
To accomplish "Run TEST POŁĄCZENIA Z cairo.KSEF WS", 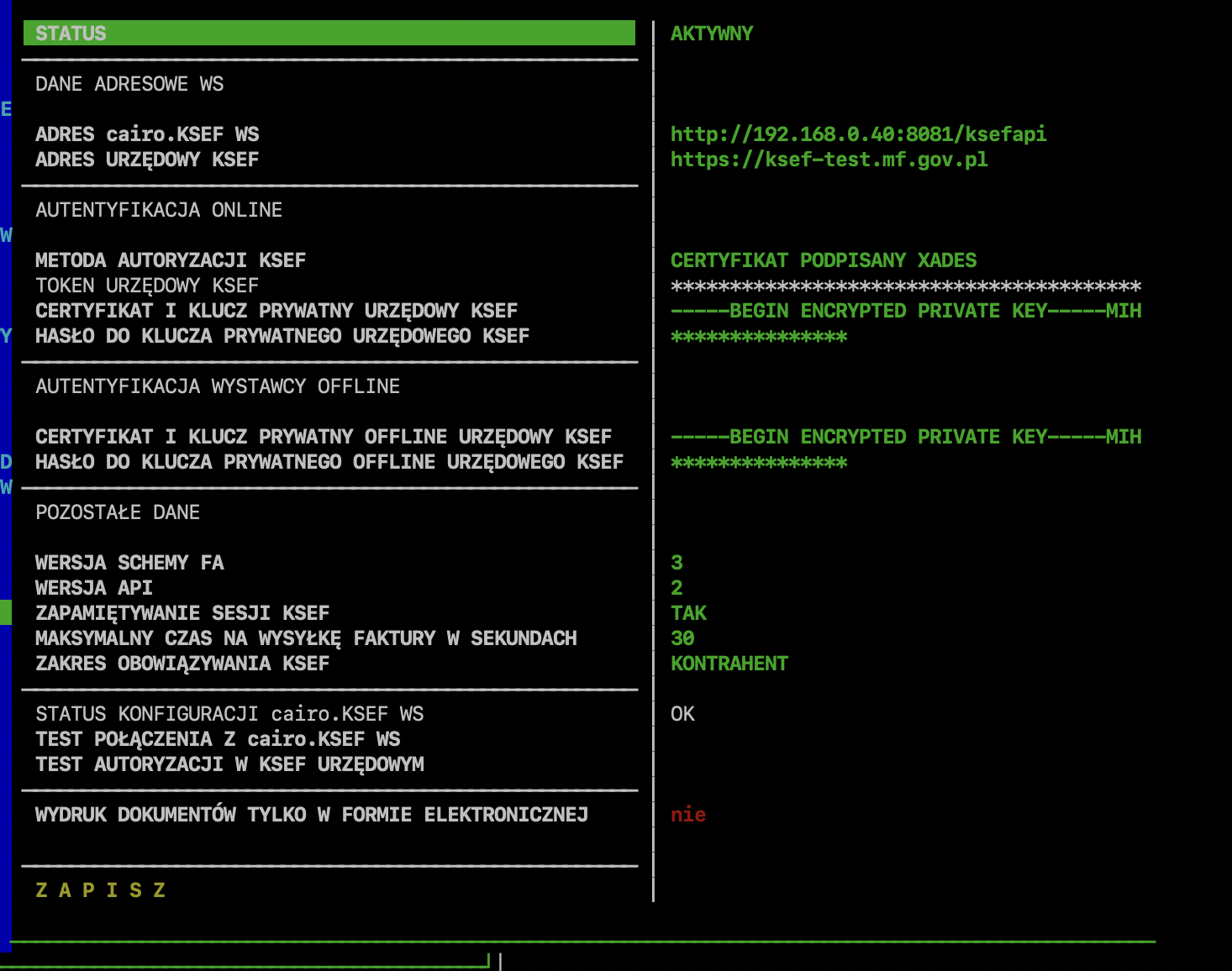I will click(x=218, y=739).
